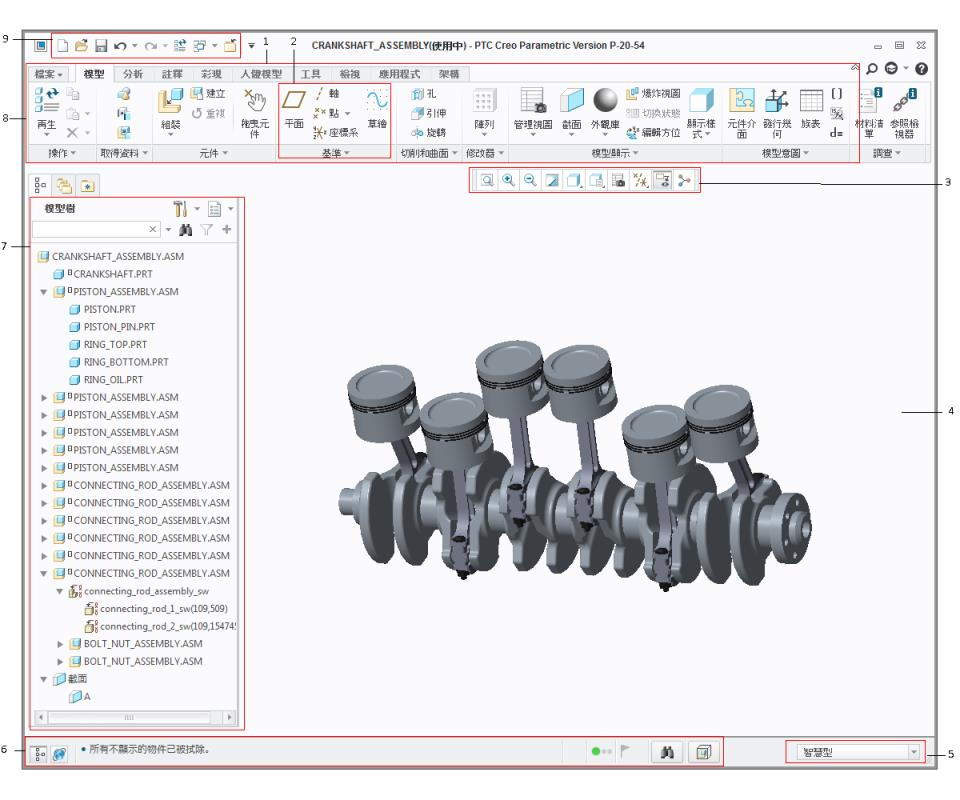Undo the last action

point(120,46)
